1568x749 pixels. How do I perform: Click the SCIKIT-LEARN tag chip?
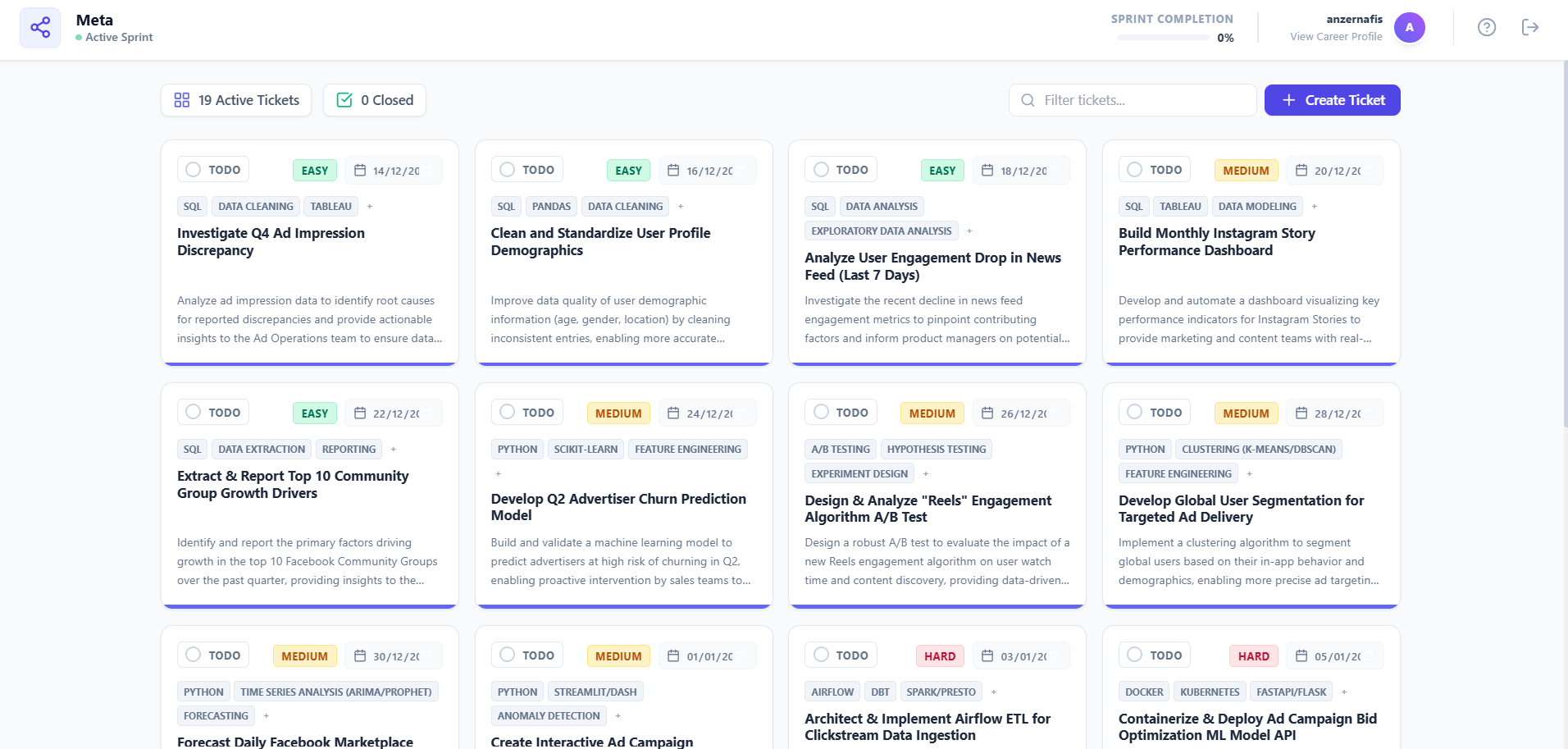click(586, 450)
